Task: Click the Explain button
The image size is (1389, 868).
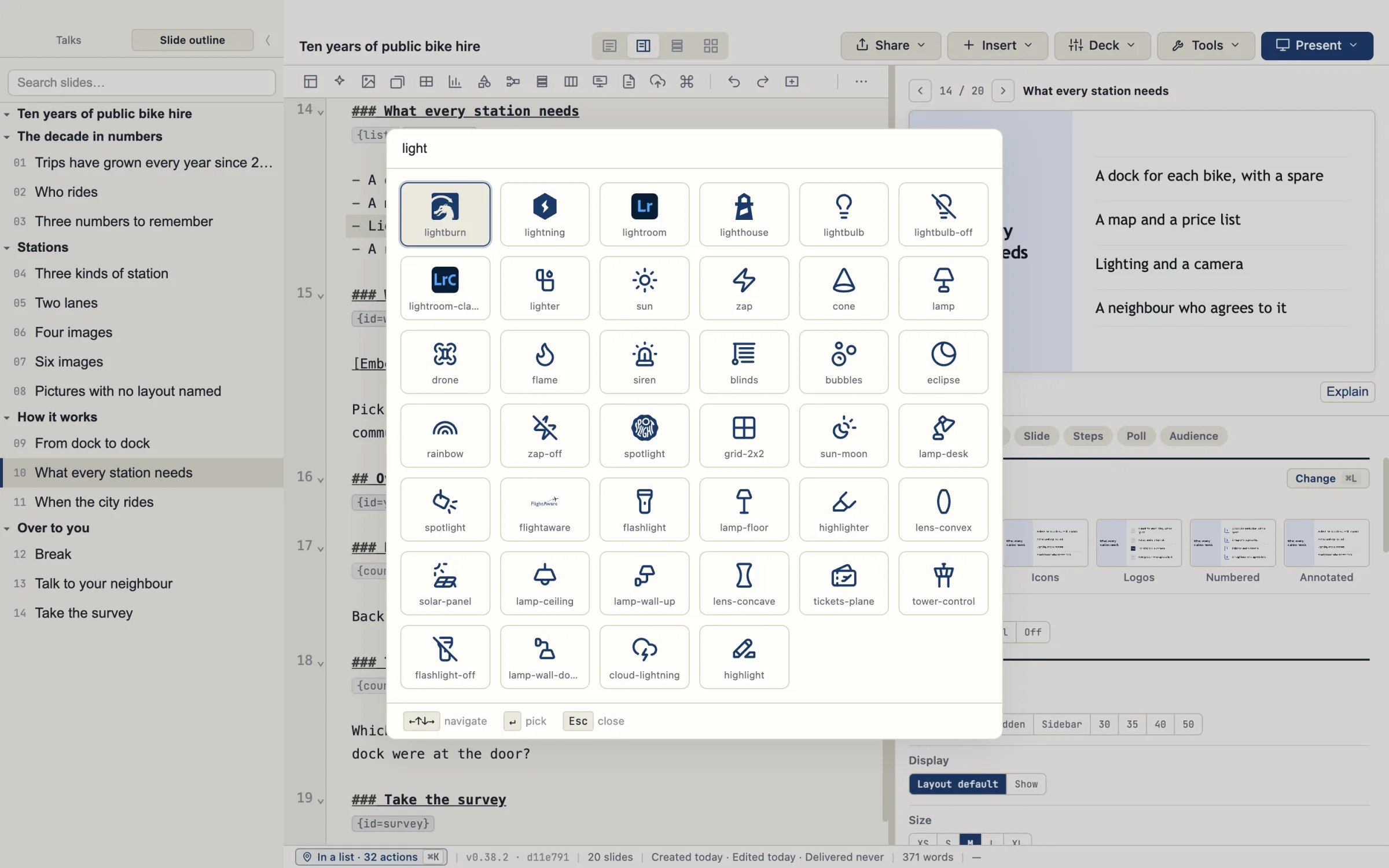Action: [x=1347, y=391]
